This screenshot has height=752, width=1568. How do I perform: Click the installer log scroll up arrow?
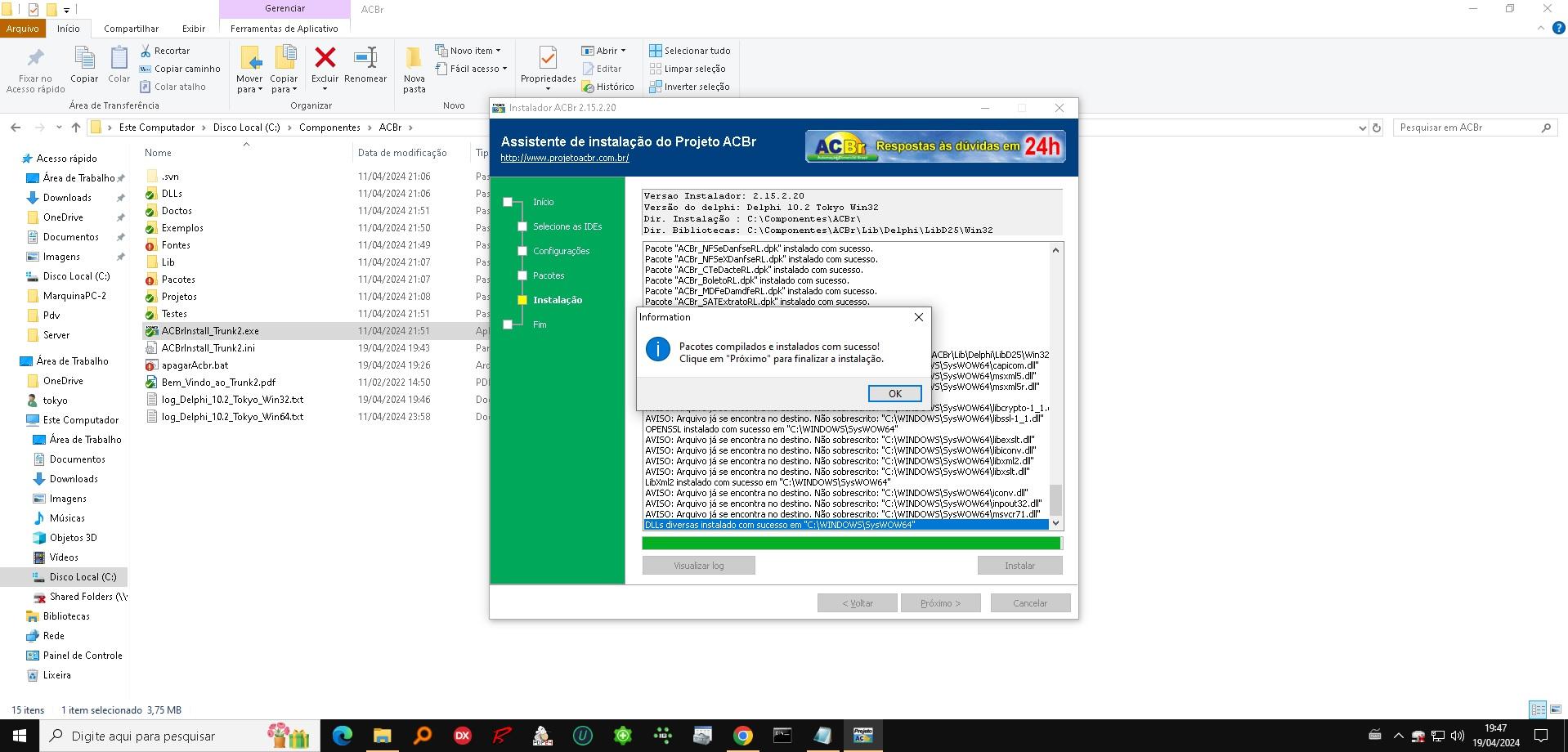coord(1055,250)
